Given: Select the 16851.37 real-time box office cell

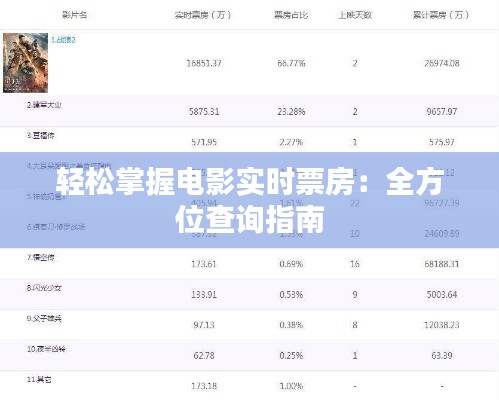Looking at the screenshot, I should point(204,63).
